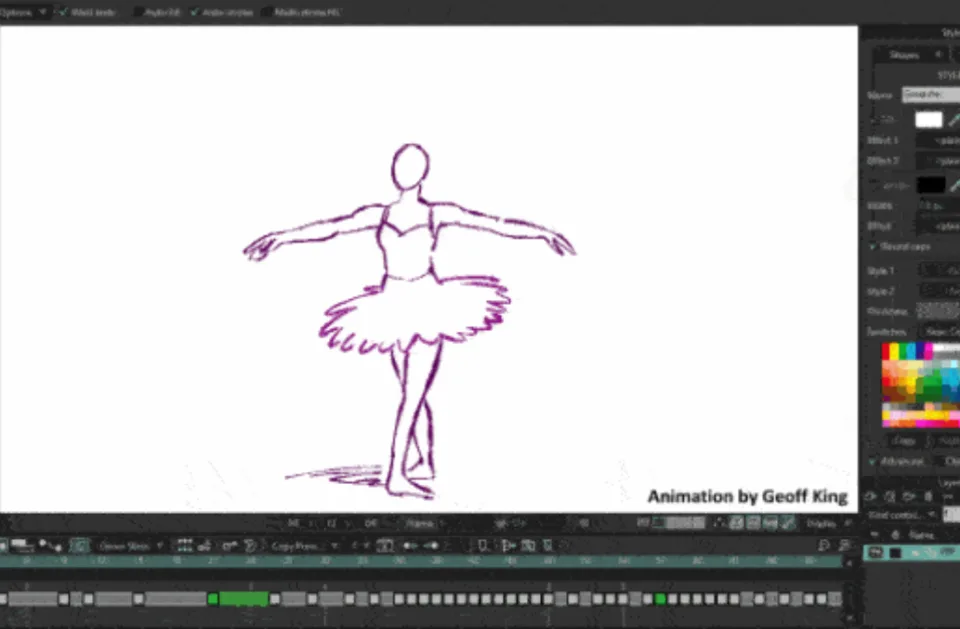Select the long green keyframe block in timeline
Image resolution: width=960 pixels, height=629 pixels.
(x=244, y=598)
